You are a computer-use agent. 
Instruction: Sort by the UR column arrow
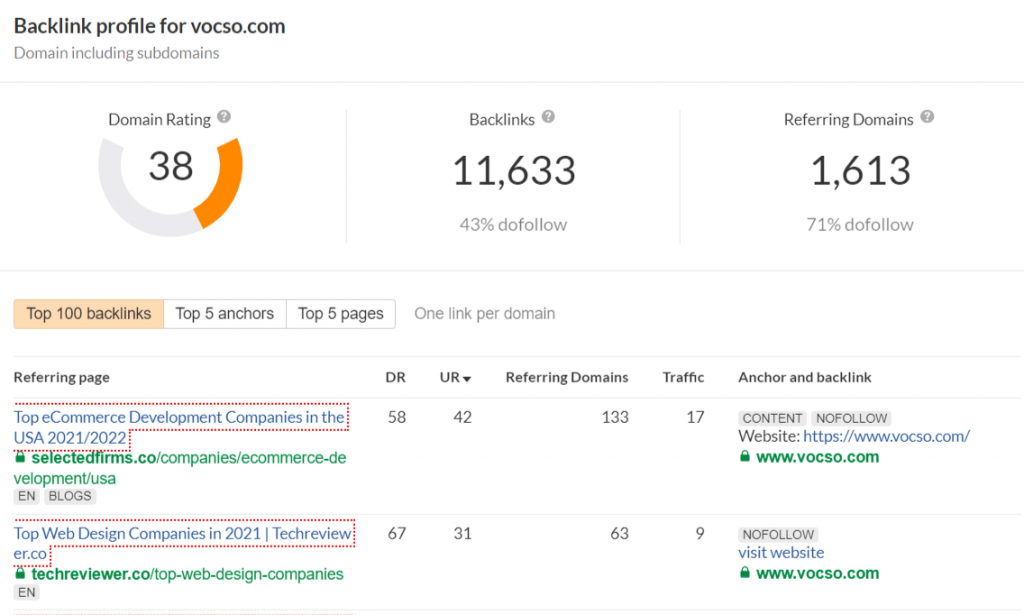point(466,378)
